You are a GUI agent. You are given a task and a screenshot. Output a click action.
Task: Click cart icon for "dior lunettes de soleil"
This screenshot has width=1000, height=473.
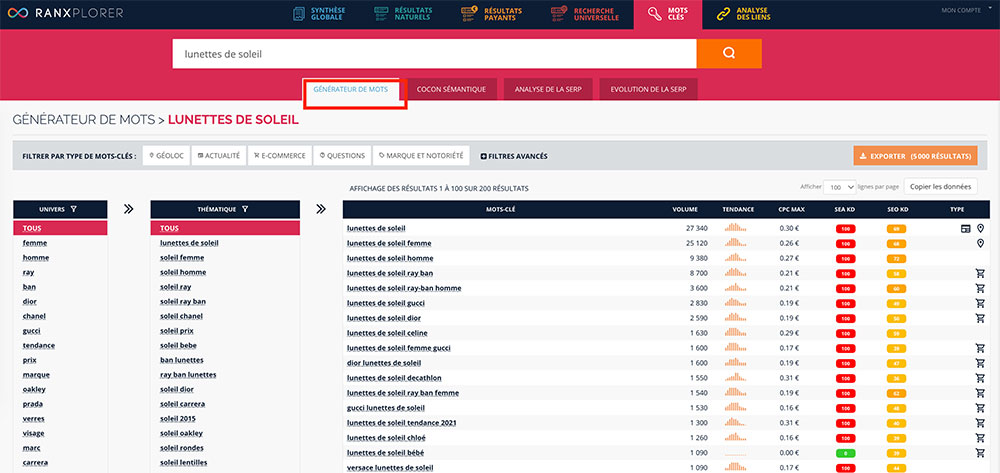(x=980, y=363)
